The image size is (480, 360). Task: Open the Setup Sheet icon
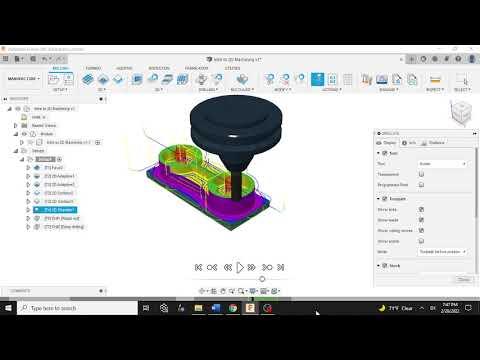(348, 79)
